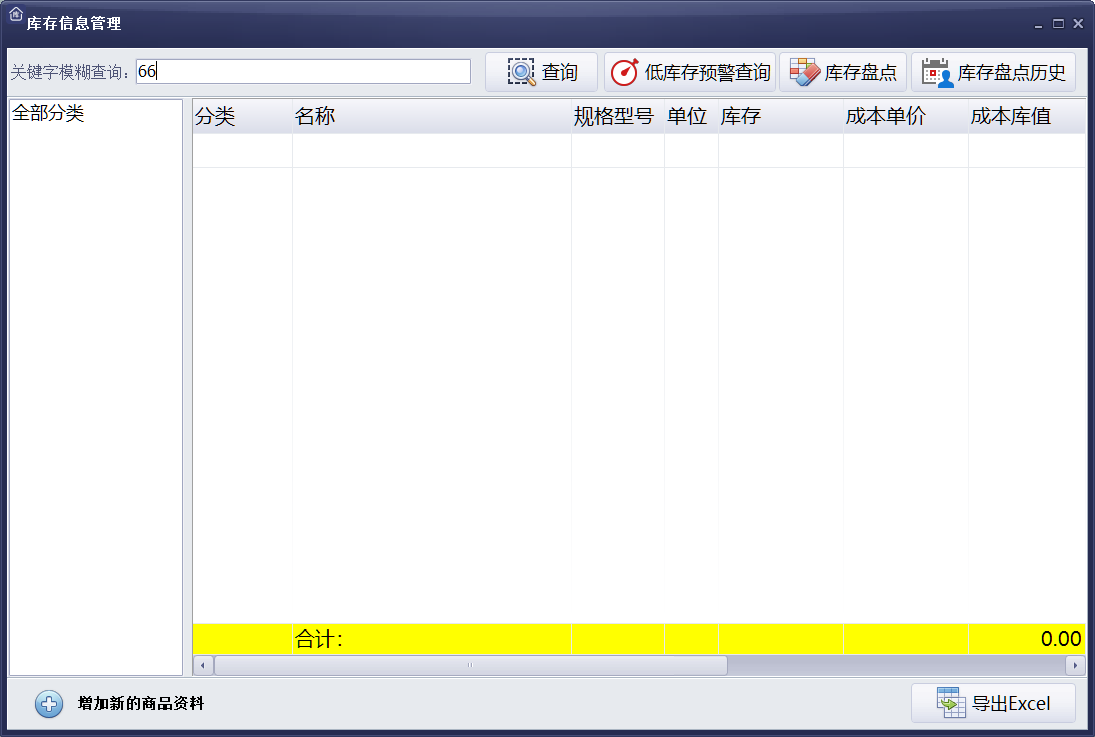Viewport: 1095px width, 737px height.
Task: Open 库存盘点 by its label
Action: coord(860,72)
